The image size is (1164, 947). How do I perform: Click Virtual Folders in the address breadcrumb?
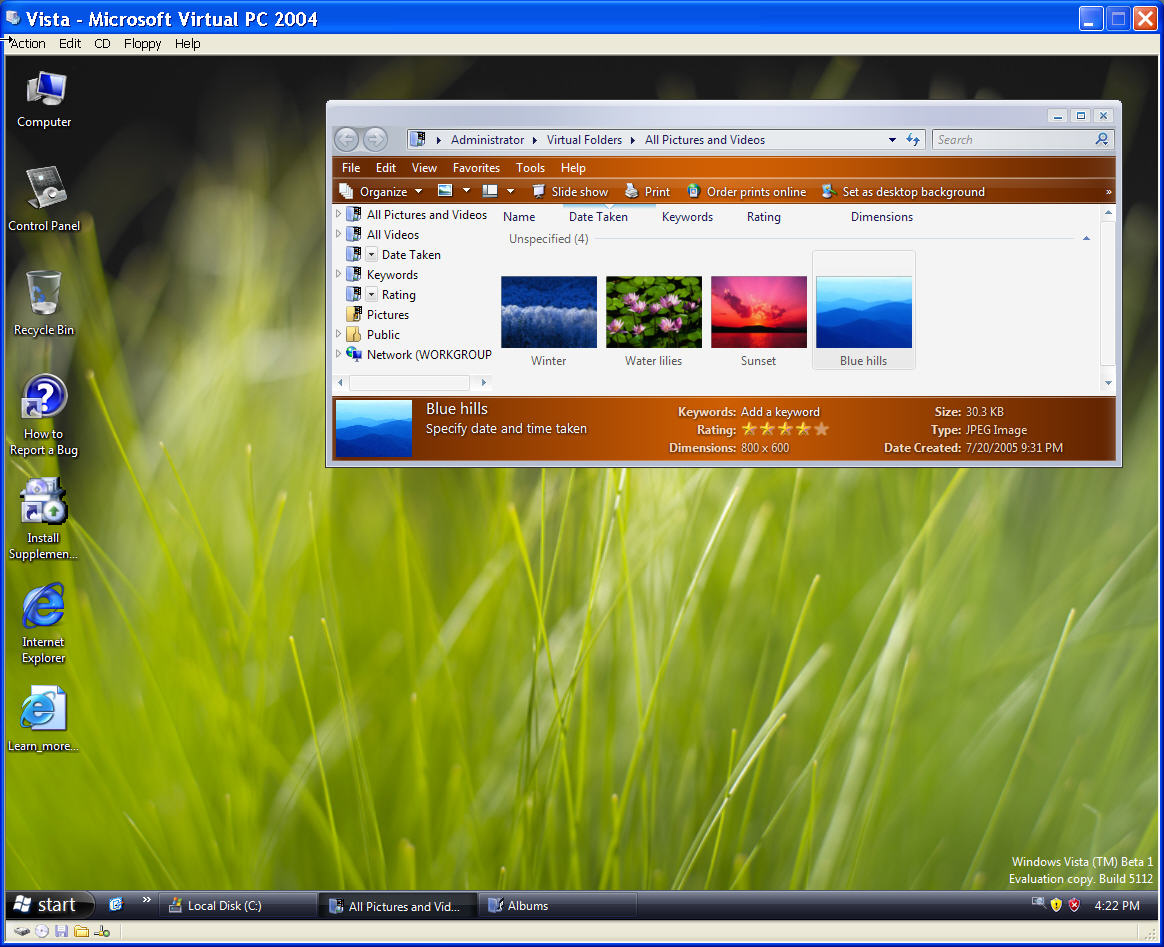(x=584, y=140)
